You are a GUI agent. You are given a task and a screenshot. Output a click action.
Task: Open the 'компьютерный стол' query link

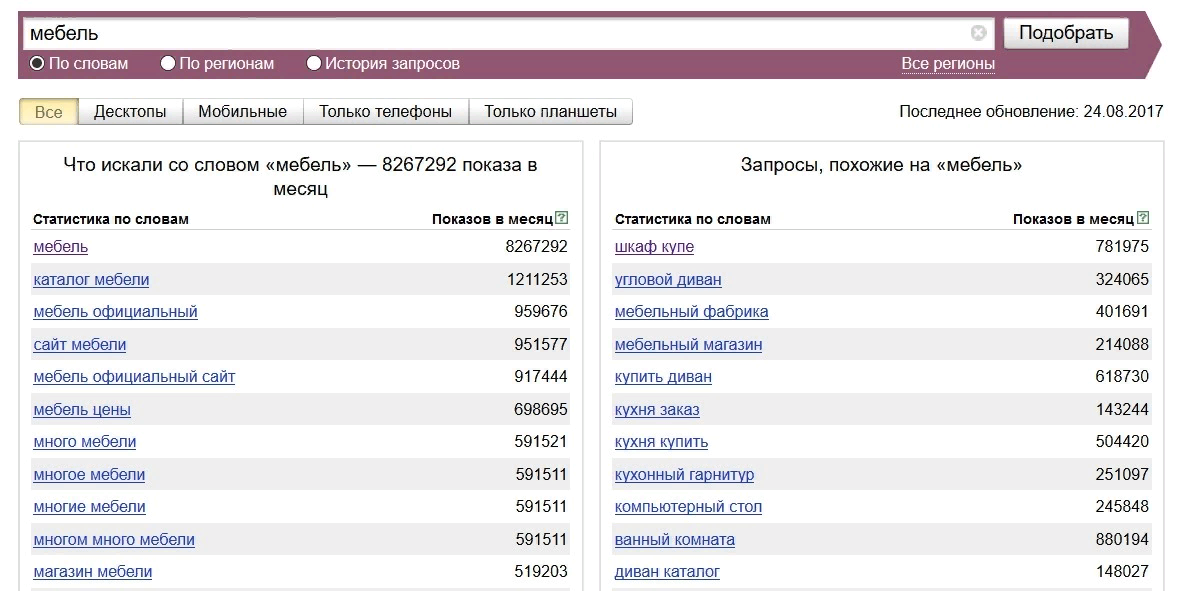point(688,507)
